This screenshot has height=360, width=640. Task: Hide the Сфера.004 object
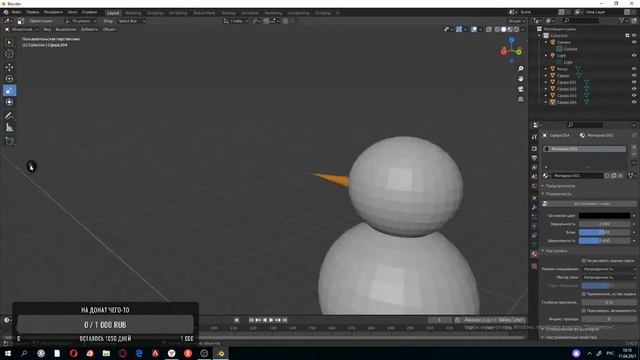(x=634, y=102)
